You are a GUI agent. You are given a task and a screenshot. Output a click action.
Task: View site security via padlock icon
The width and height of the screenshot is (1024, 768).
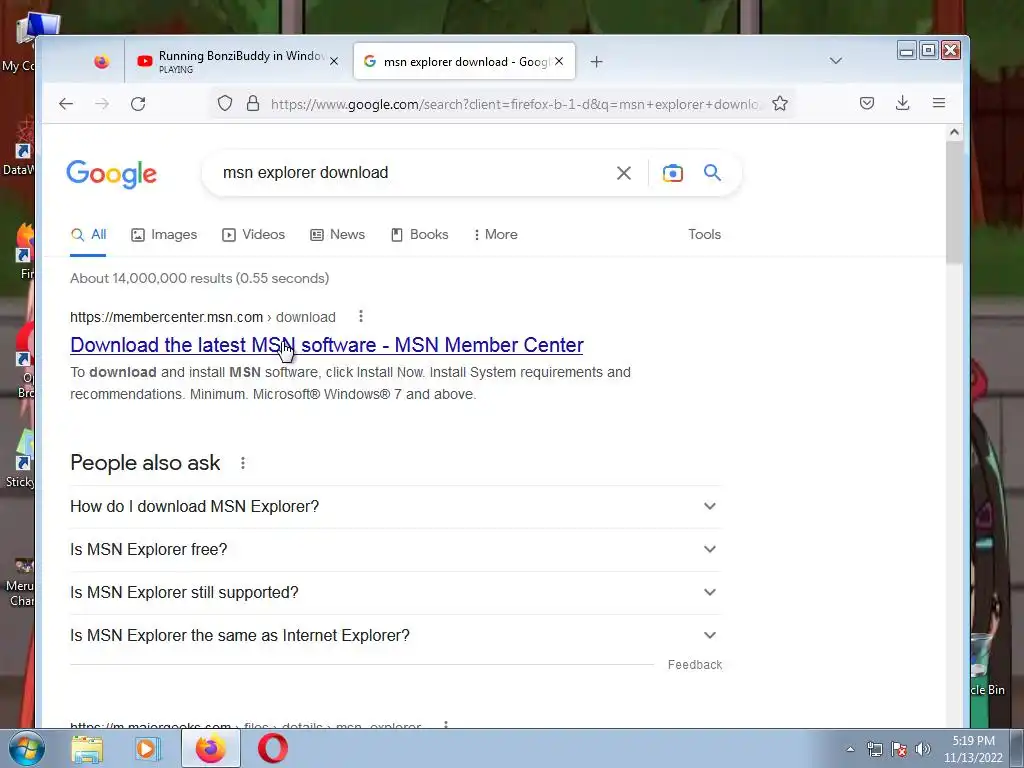point(253,103)
